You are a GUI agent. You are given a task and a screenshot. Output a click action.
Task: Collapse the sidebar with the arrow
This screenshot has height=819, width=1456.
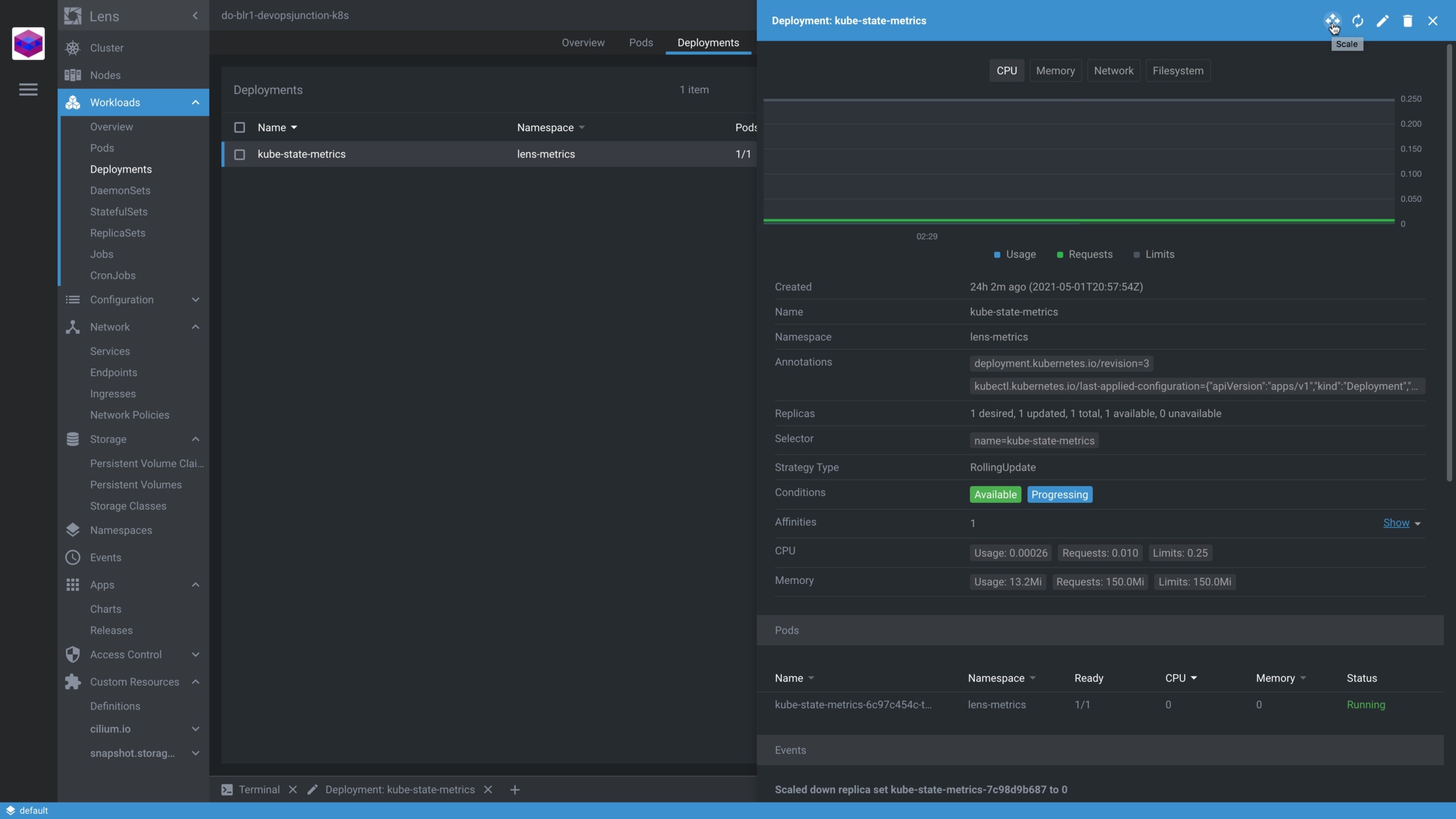pos(195,16)
